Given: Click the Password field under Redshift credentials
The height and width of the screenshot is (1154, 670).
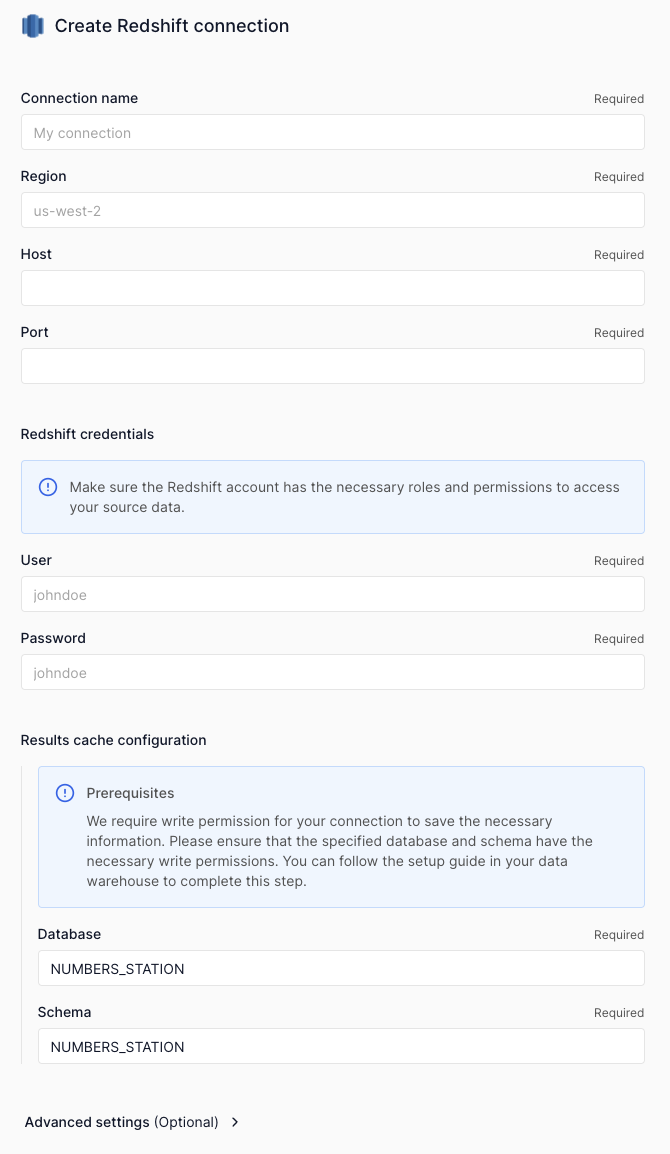Looking at the screenshot, I should [332, 672].
